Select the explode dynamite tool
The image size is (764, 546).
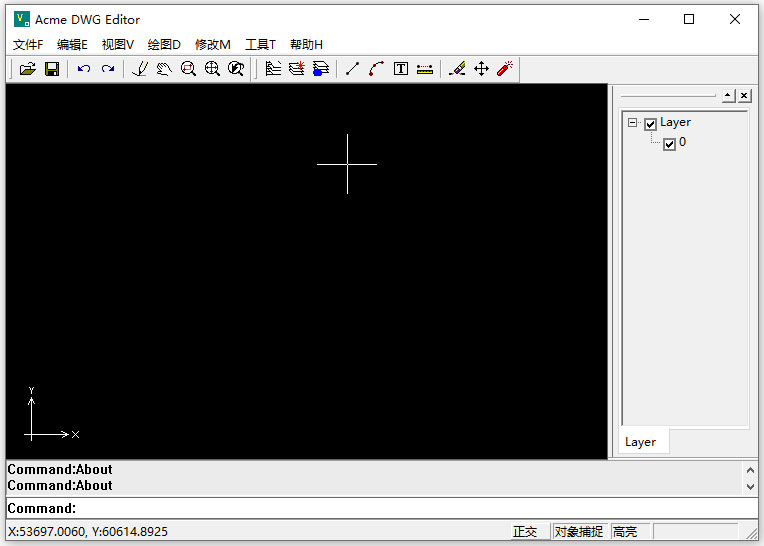[x=505, y=69]
